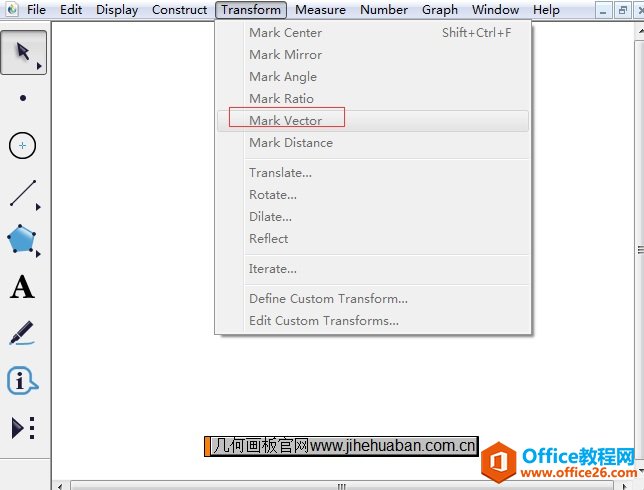Choose Translate... menu item
Viewport: 644px width, 490px height.
(x=373, y=173)
